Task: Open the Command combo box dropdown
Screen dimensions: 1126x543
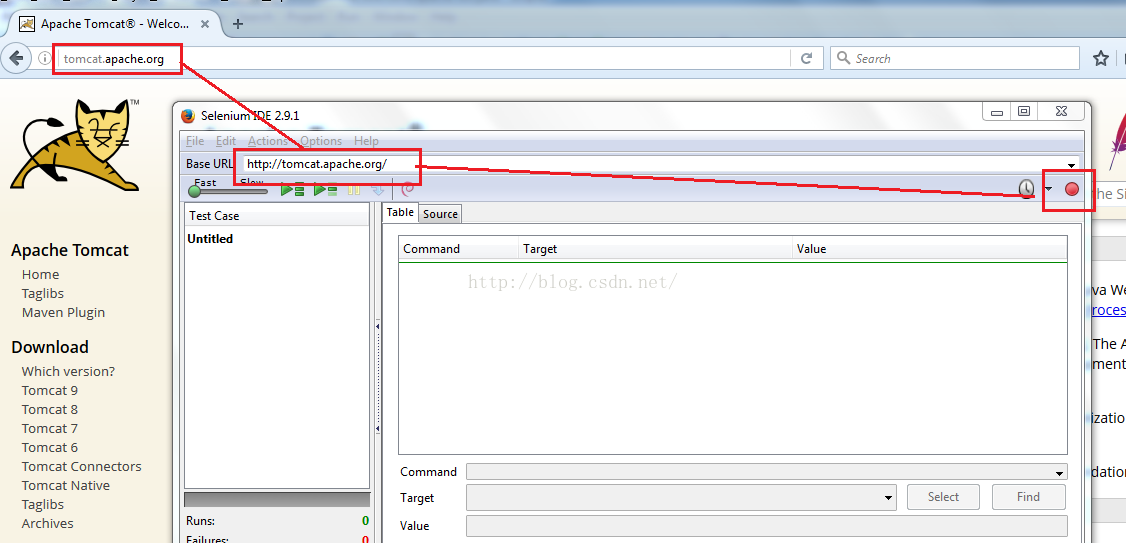Action: click(1059, 473)
